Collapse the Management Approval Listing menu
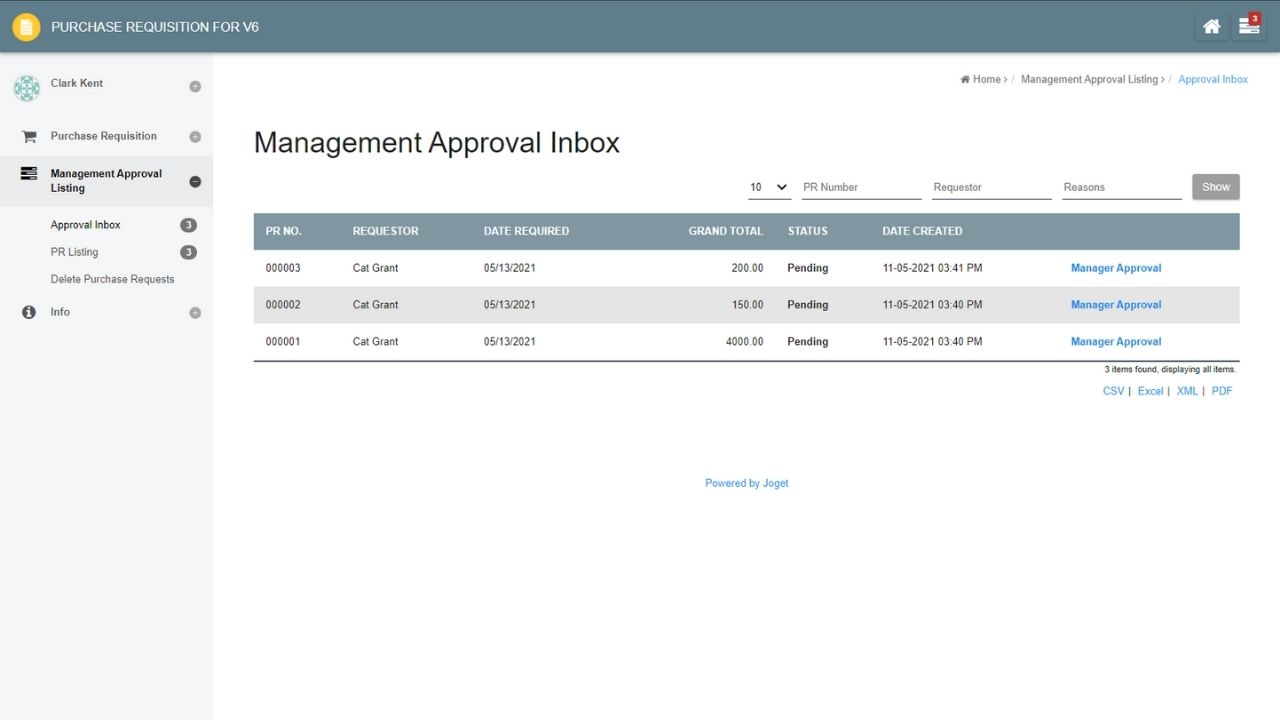 [195, 182]
